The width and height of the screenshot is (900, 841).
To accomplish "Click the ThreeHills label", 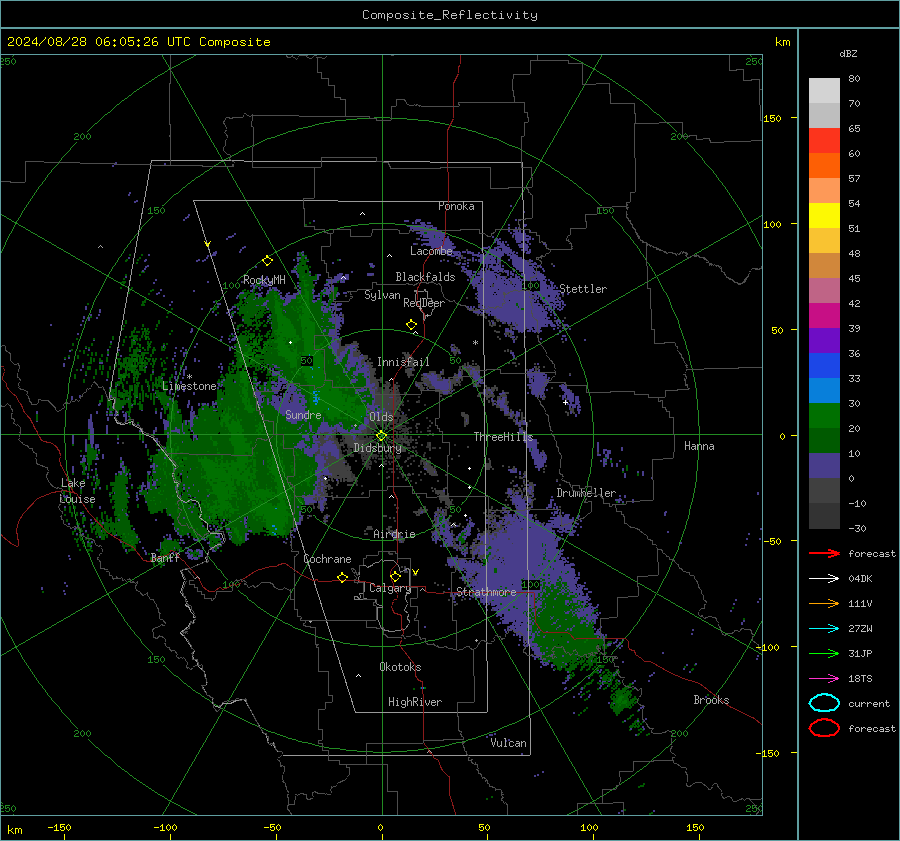I will [503, 437].
